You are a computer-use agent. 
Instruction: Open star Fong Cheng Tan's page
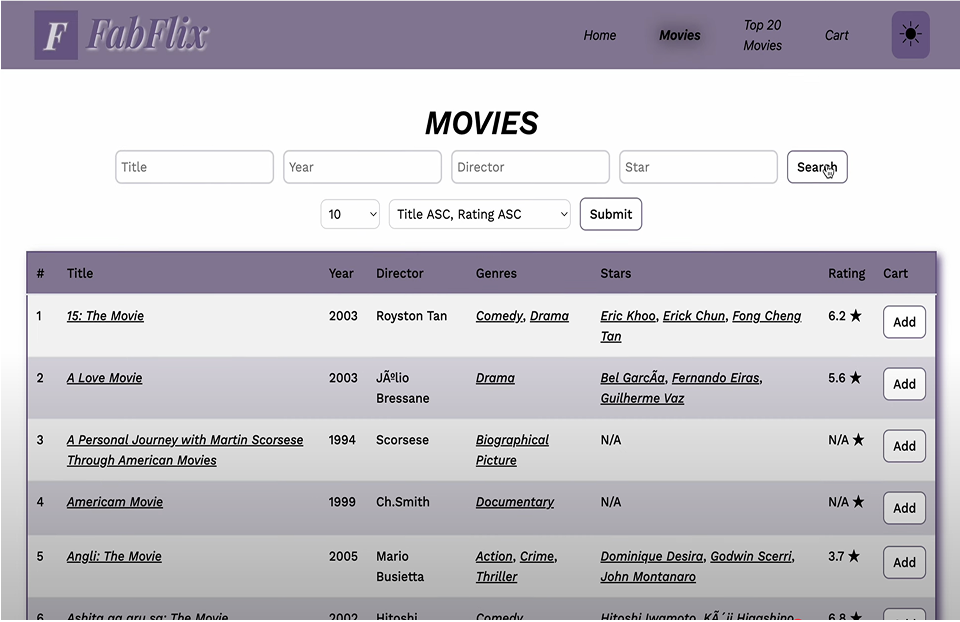tap(701, 326)
